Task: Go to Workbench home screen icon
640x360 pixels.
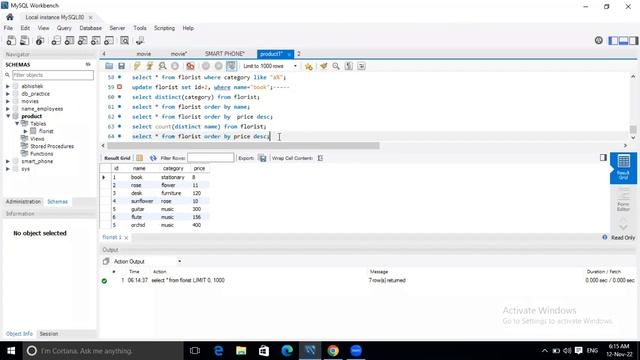Action: (x=10, y=17)
